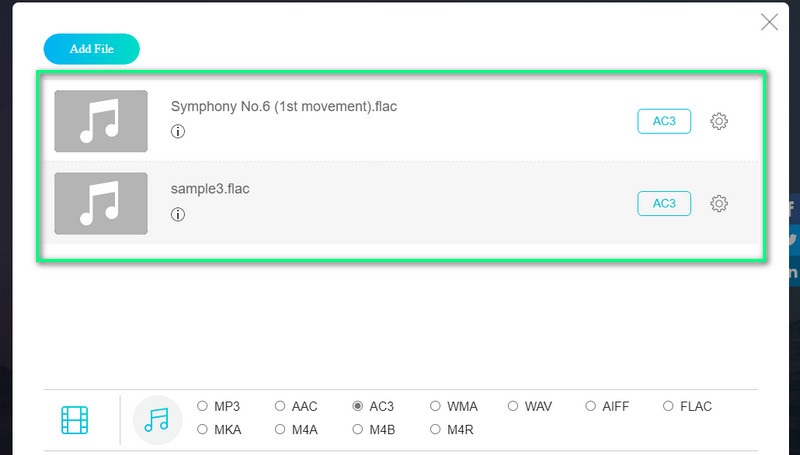Screen dimensions: 800x455
Task: Pick FLAC as output format
Action: (668, 406)
